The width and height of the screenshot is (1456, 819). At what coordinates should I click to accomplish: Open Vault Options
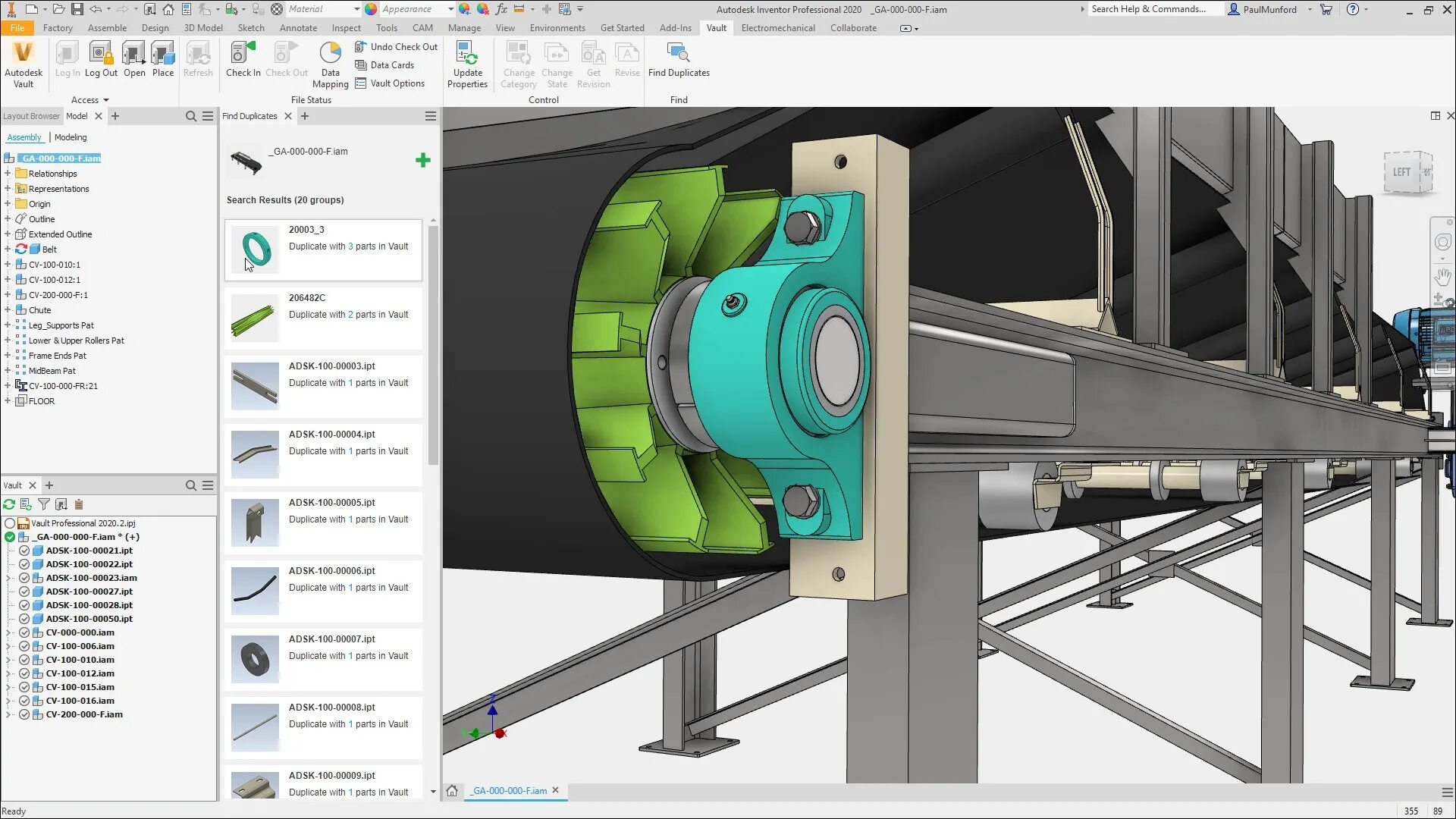(390, 83)
